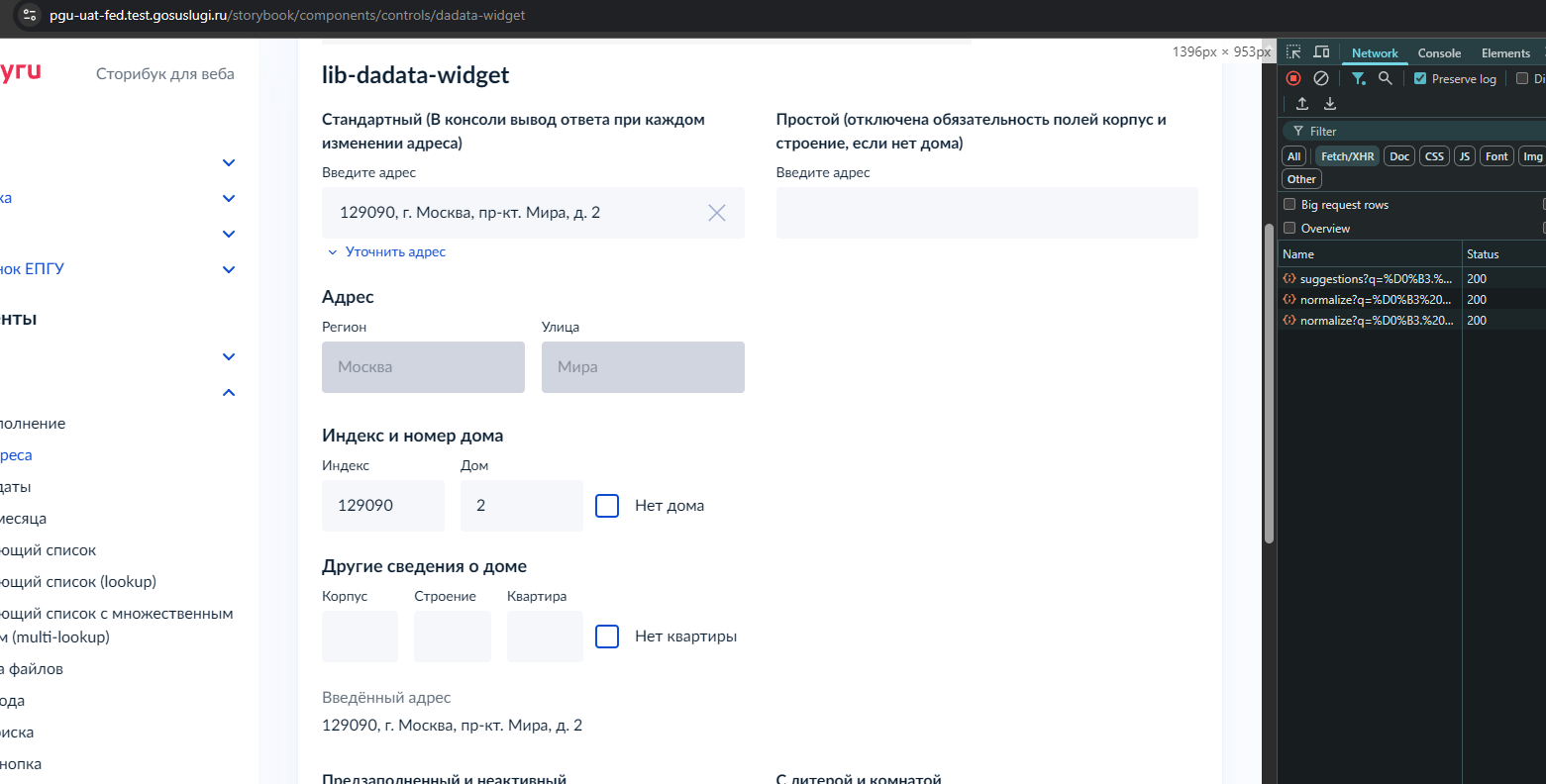Viewport: 1546px width, 784px height.
Task: Clear the network log
Action: [x=1321, y=78]
